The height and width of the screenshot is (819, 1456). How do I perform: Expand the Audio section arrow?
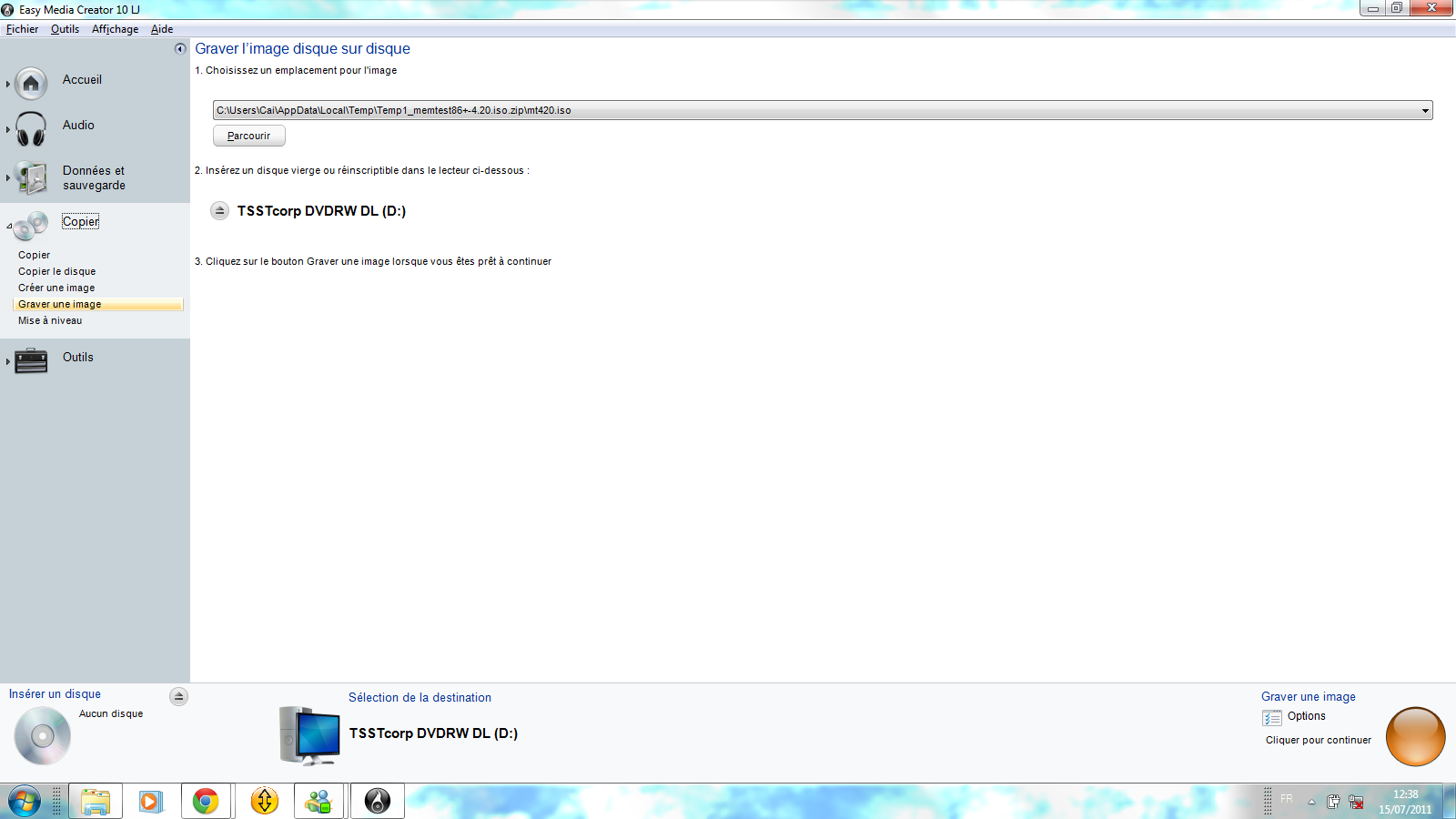(8, 129)
